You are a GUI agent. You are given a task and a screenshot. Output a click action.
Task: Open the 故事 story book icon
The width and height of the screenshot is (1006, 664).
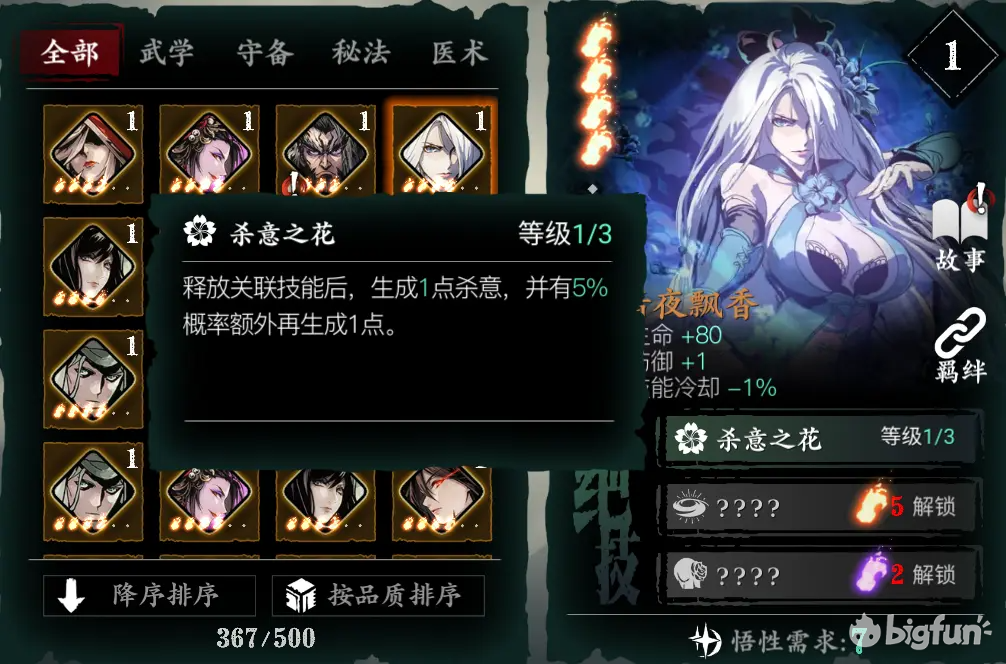(960, 230)
